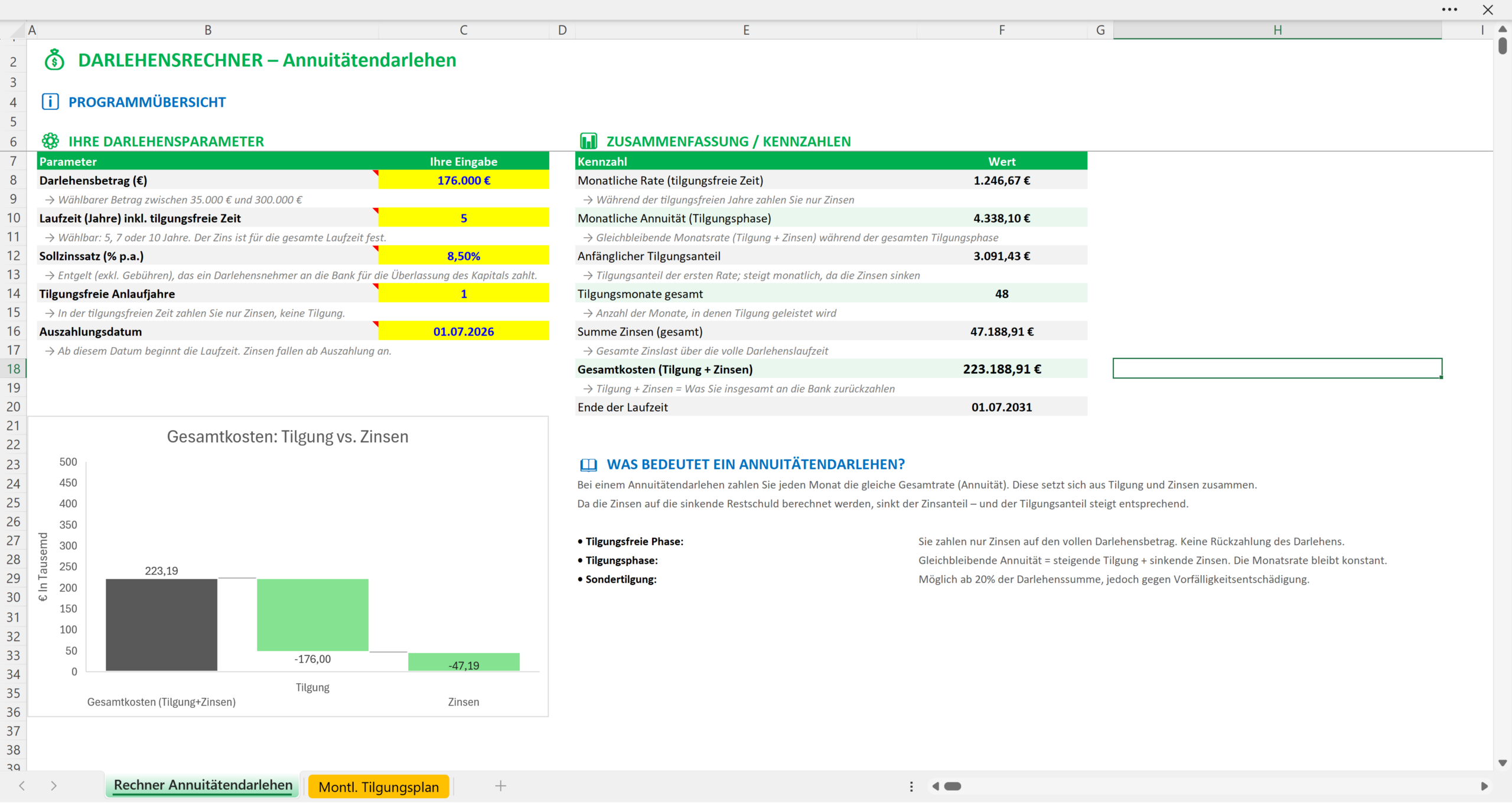Click the book icon beside WAS BEDEUTET heading

pos(588,465)
